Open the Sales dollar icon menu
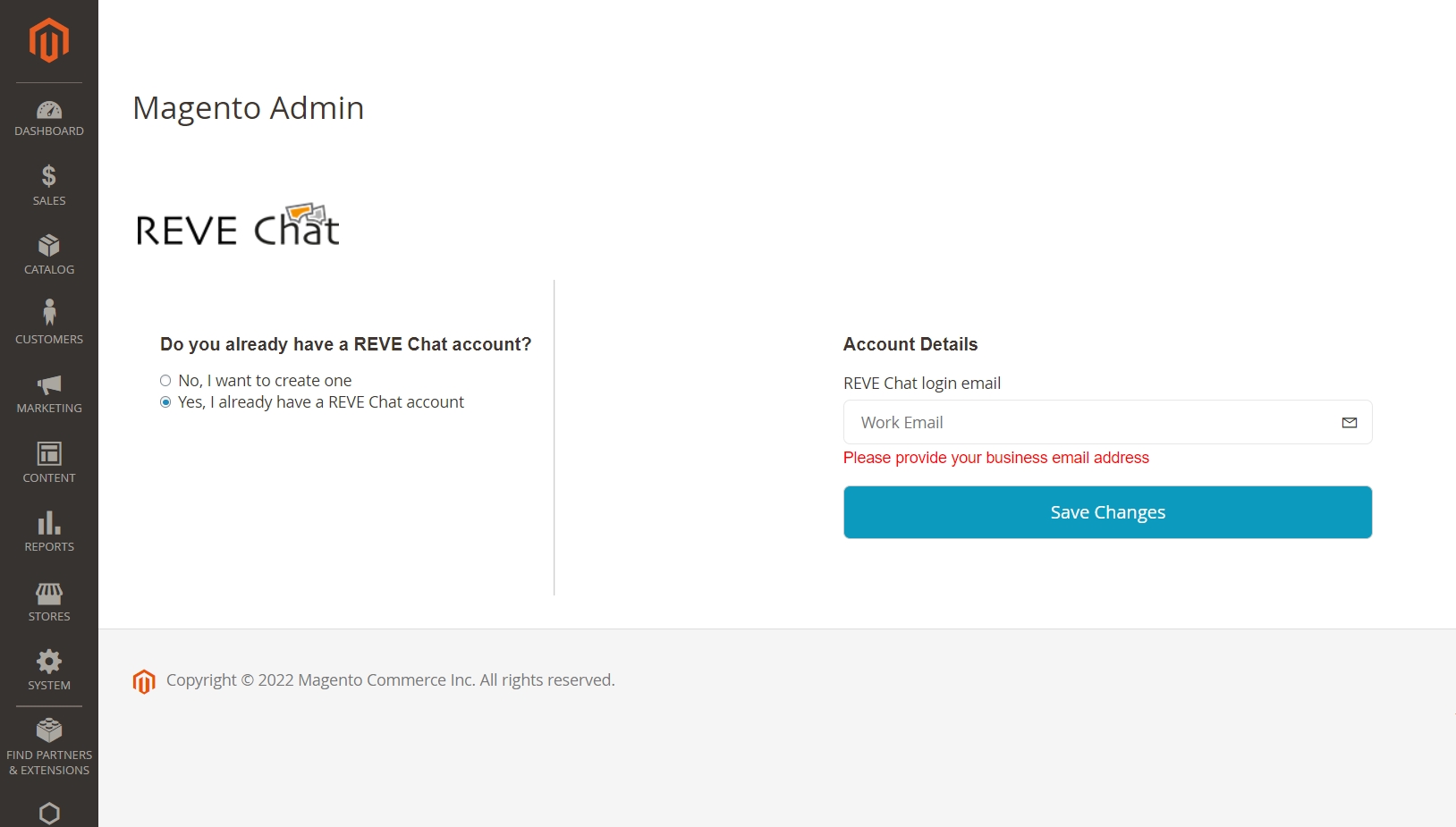This screenshot has width=1456, height=827. click(49, 176)
